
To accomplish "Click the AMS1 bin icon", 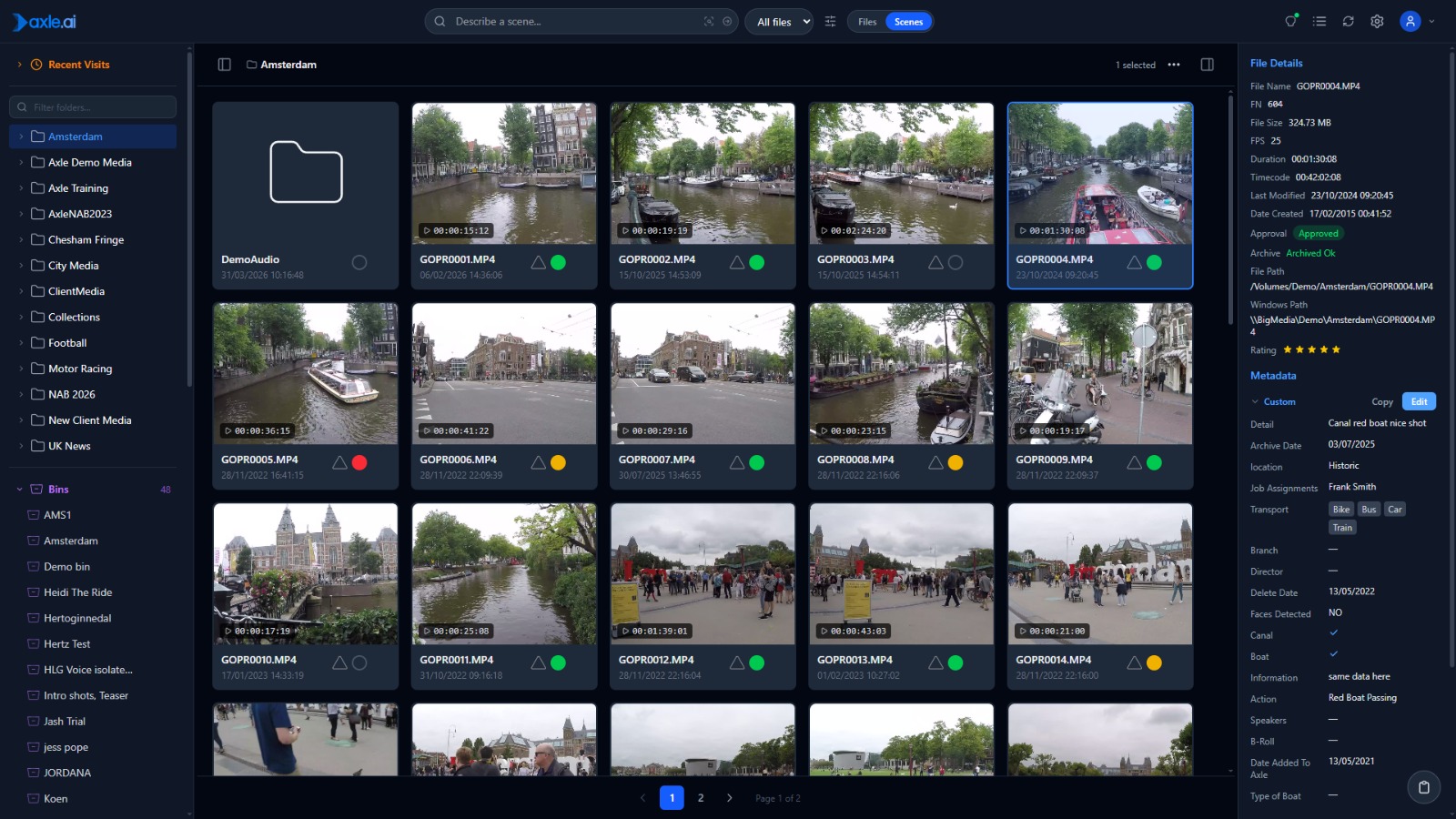I will (x=34, y=515).
